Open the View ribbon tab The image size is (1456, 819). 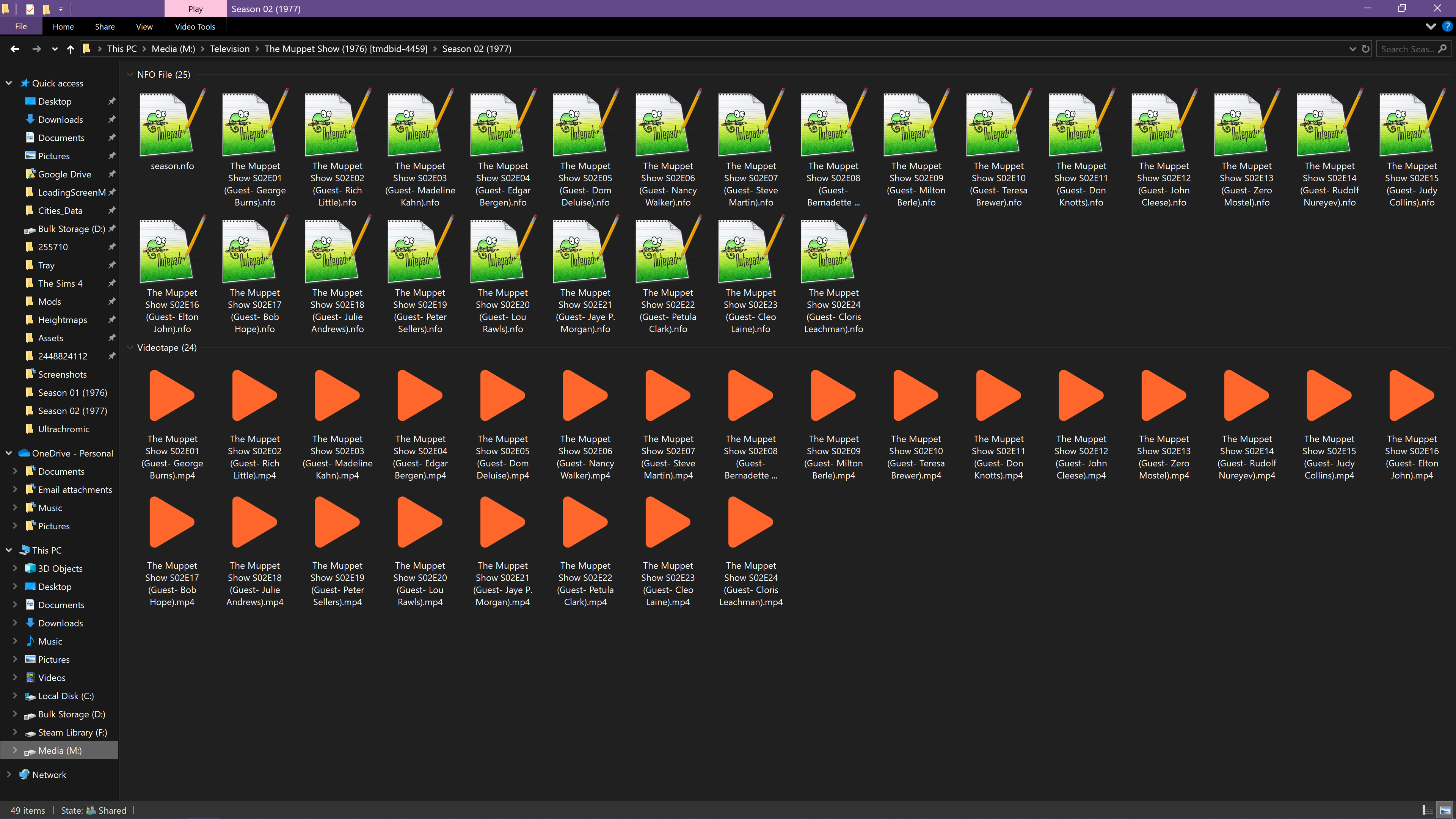[x=144, y=27]
